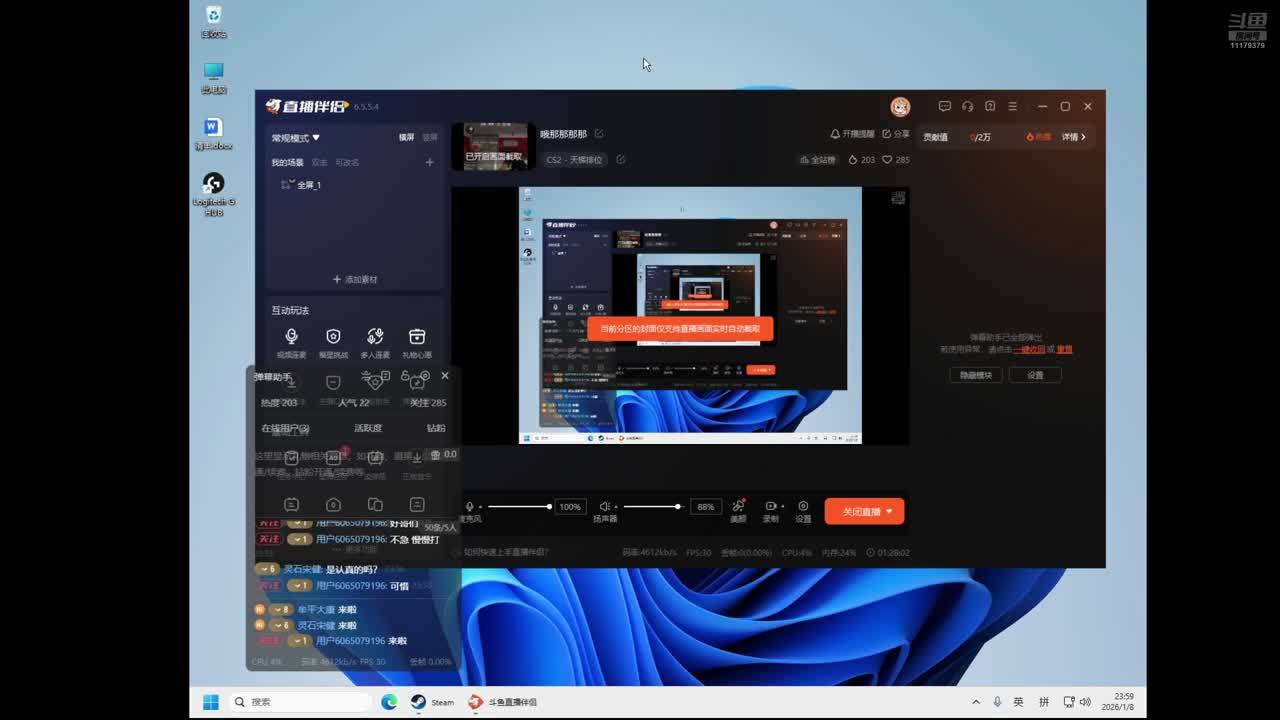Screen dimensions: 1280x720
Task: Open the message bubble icon in title bar
Action: [x=944, y=106]
